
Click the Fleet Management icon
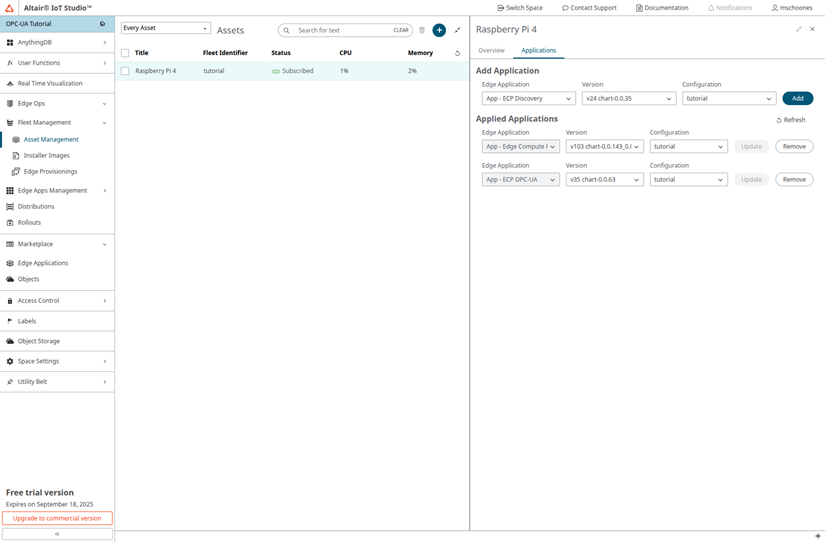point(9,123)
